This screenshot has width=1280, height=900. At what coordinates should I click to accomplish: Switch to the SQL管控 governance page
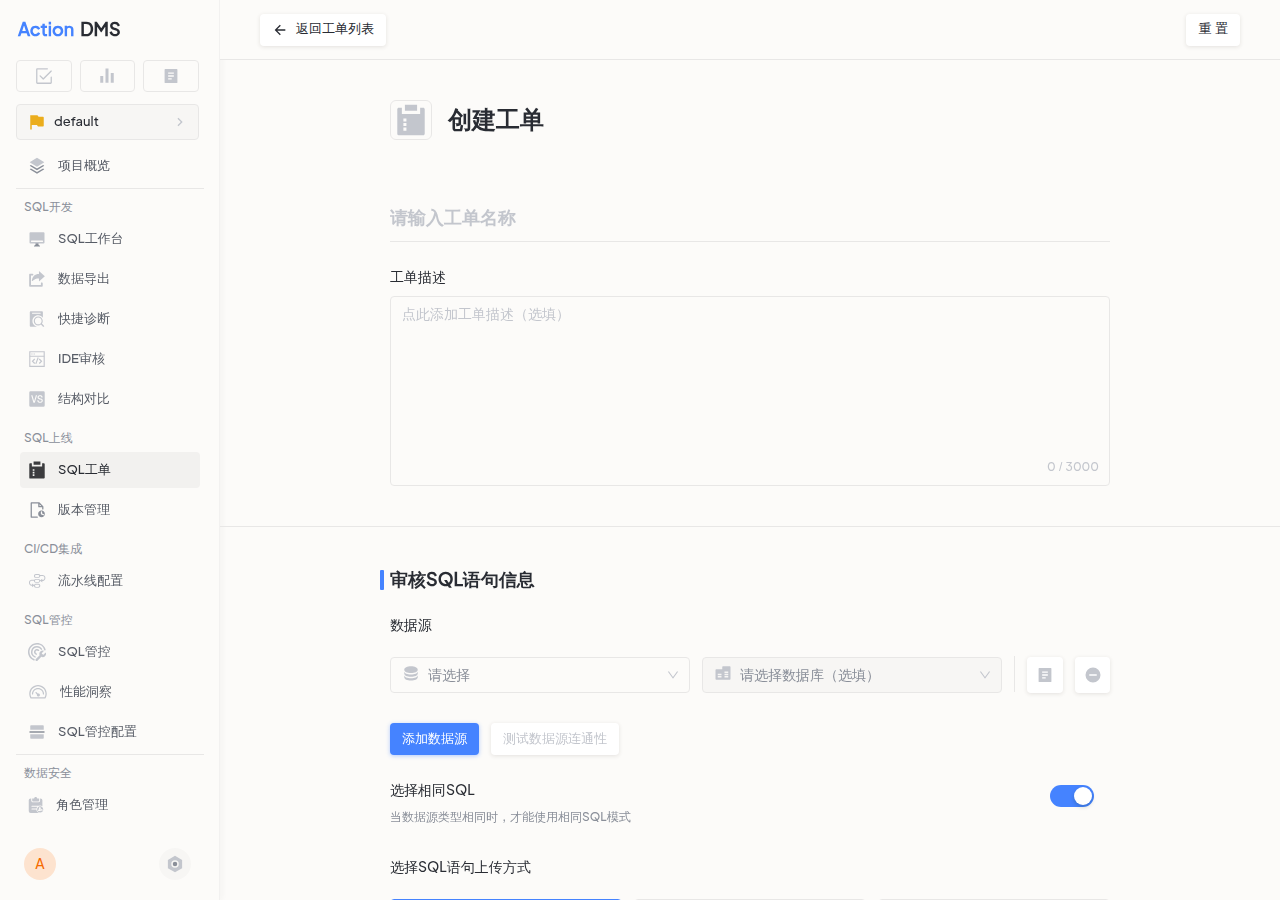83,651
